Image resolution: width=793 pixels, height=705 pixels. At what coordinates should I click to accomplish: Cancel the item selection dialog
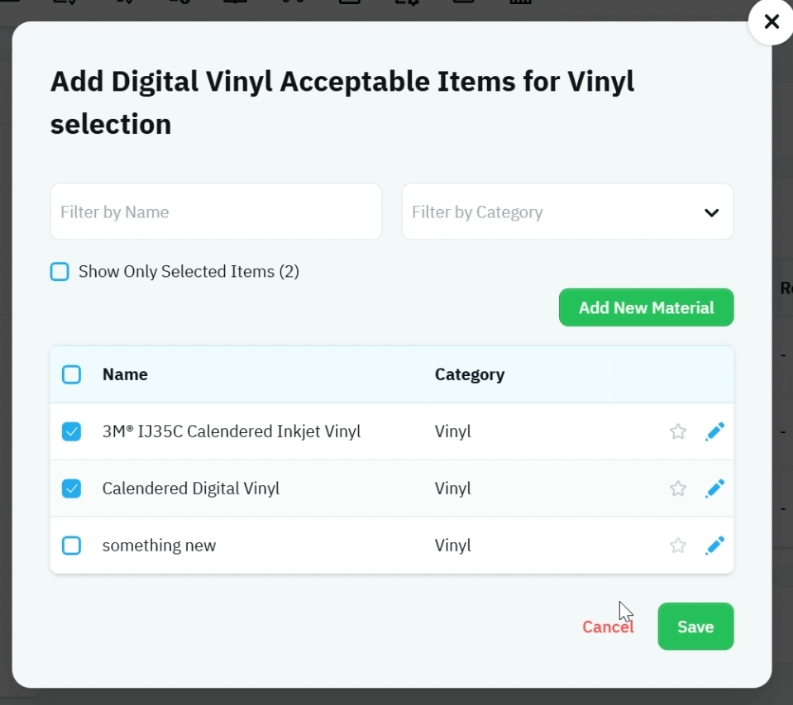(x=607, y=627)
